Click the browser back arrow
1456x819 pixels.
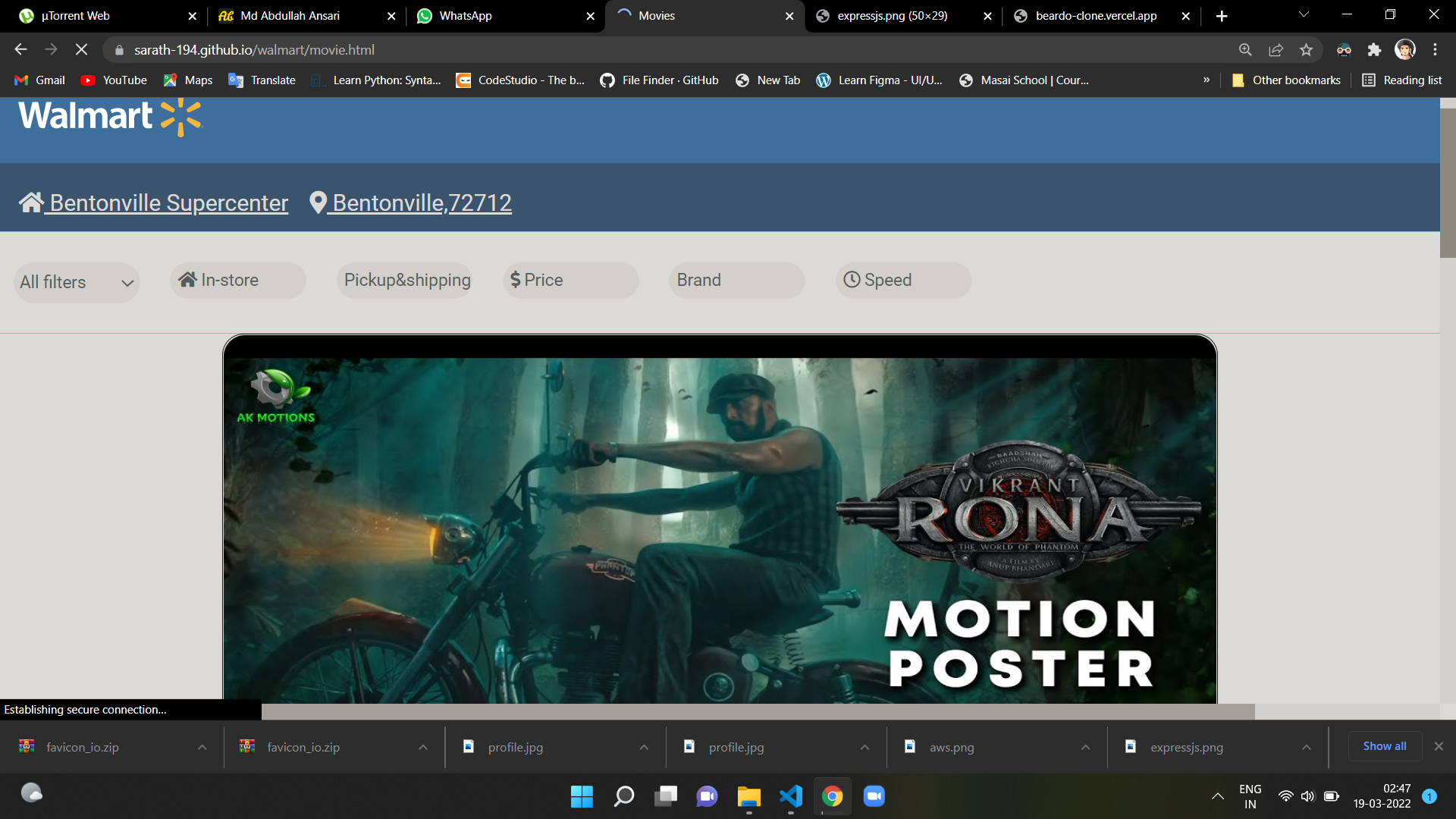click(20, 49)
